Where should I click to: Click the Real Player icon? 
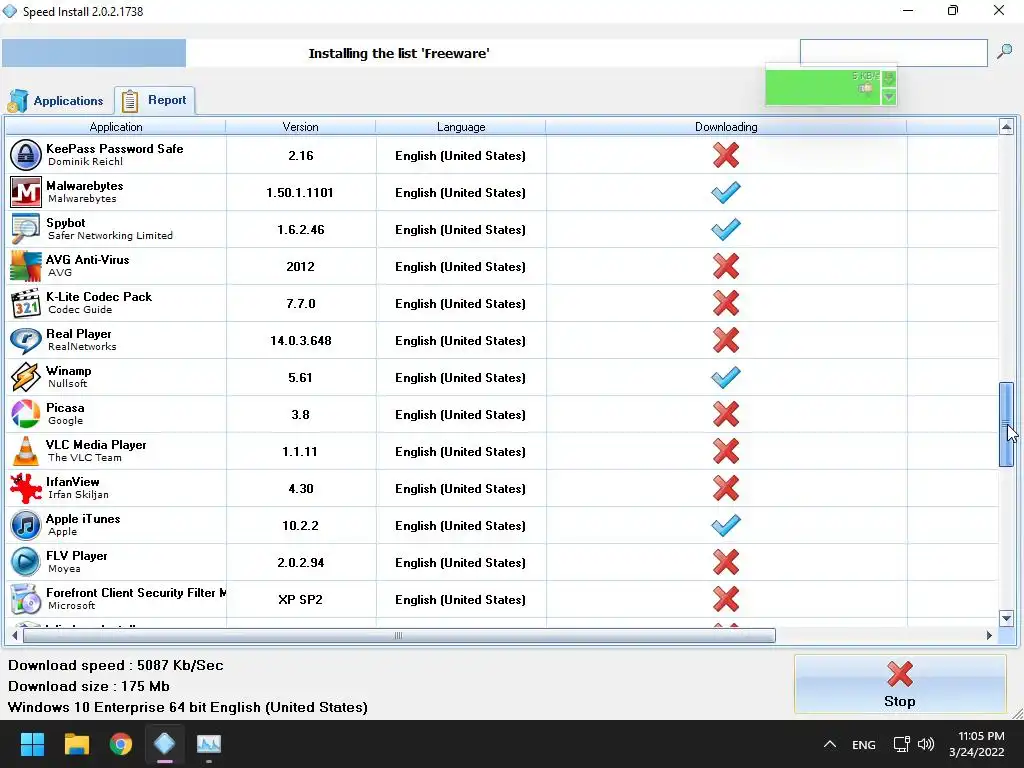point(25,340)
